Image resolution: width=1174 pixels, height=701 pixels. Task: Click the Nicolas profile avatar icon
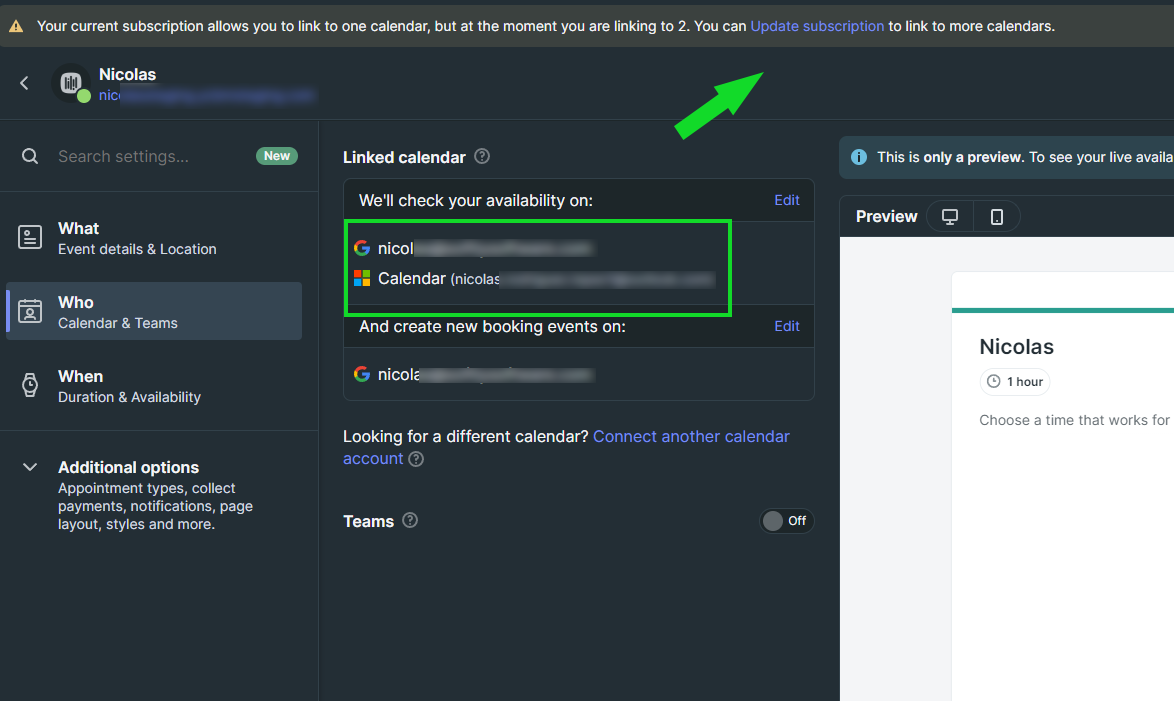tap(70, 83)
